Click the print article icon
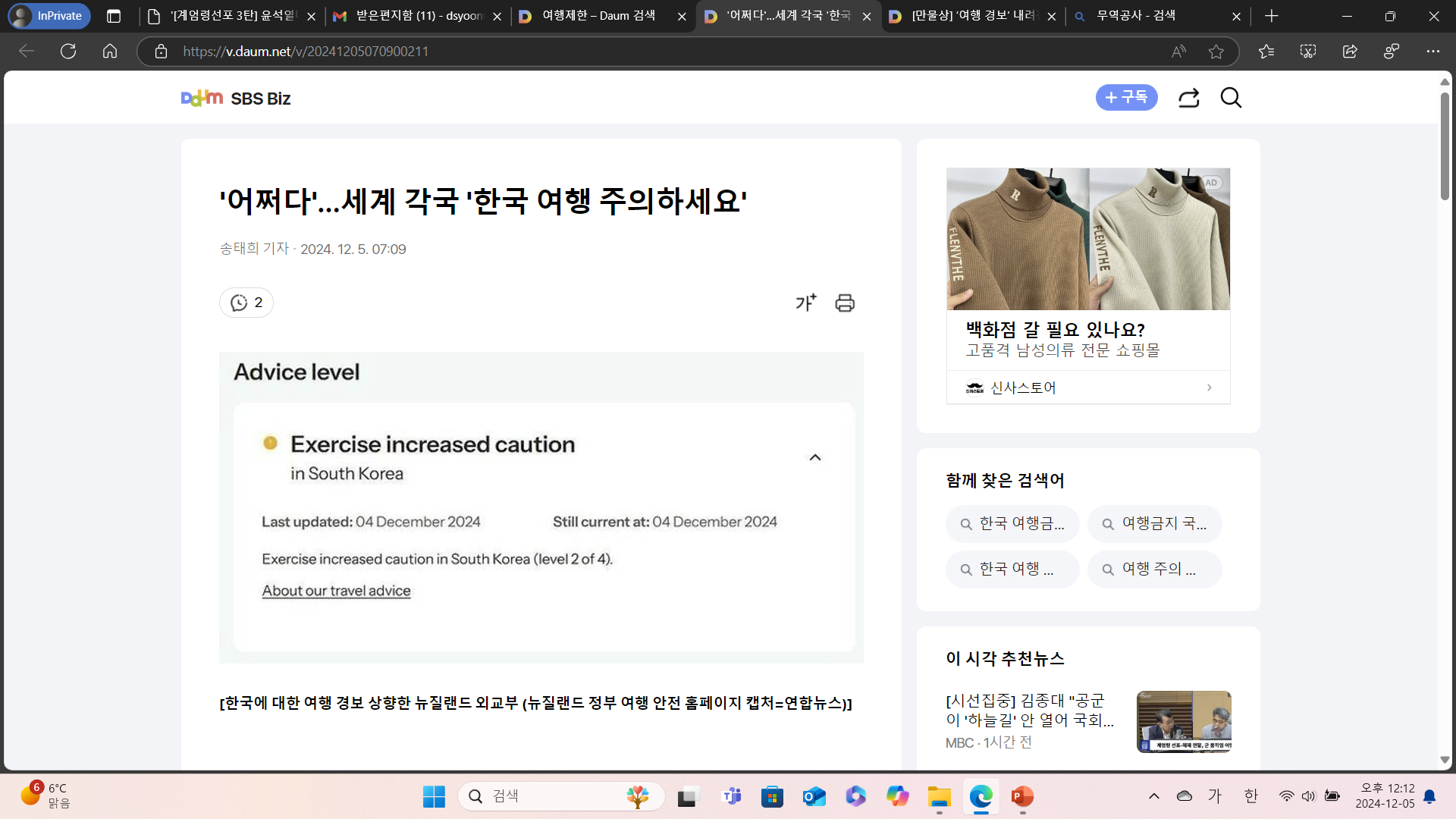 (x=845, y=303)
